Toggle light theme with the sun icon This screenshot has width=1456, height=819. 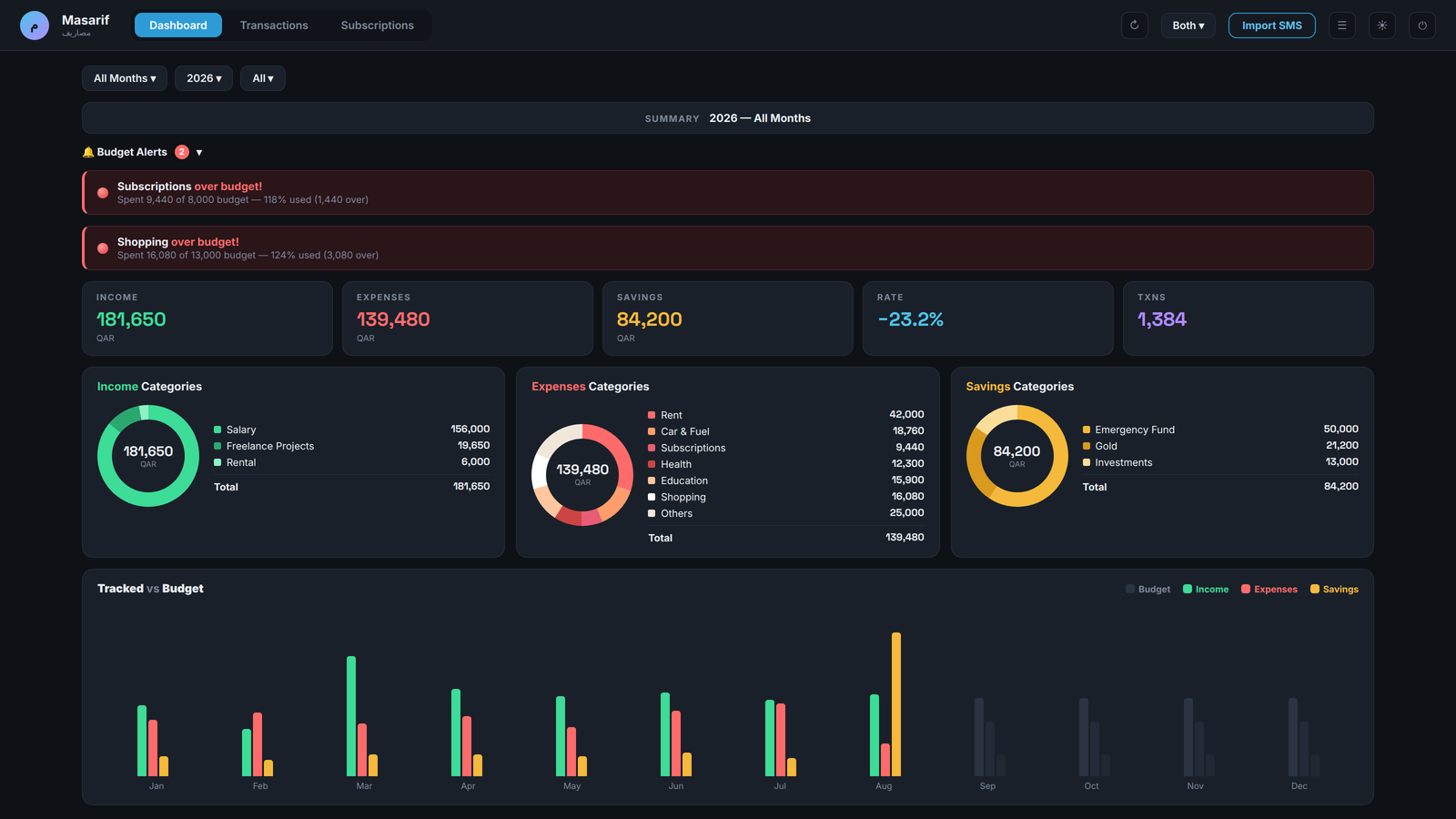(1381, 25)
